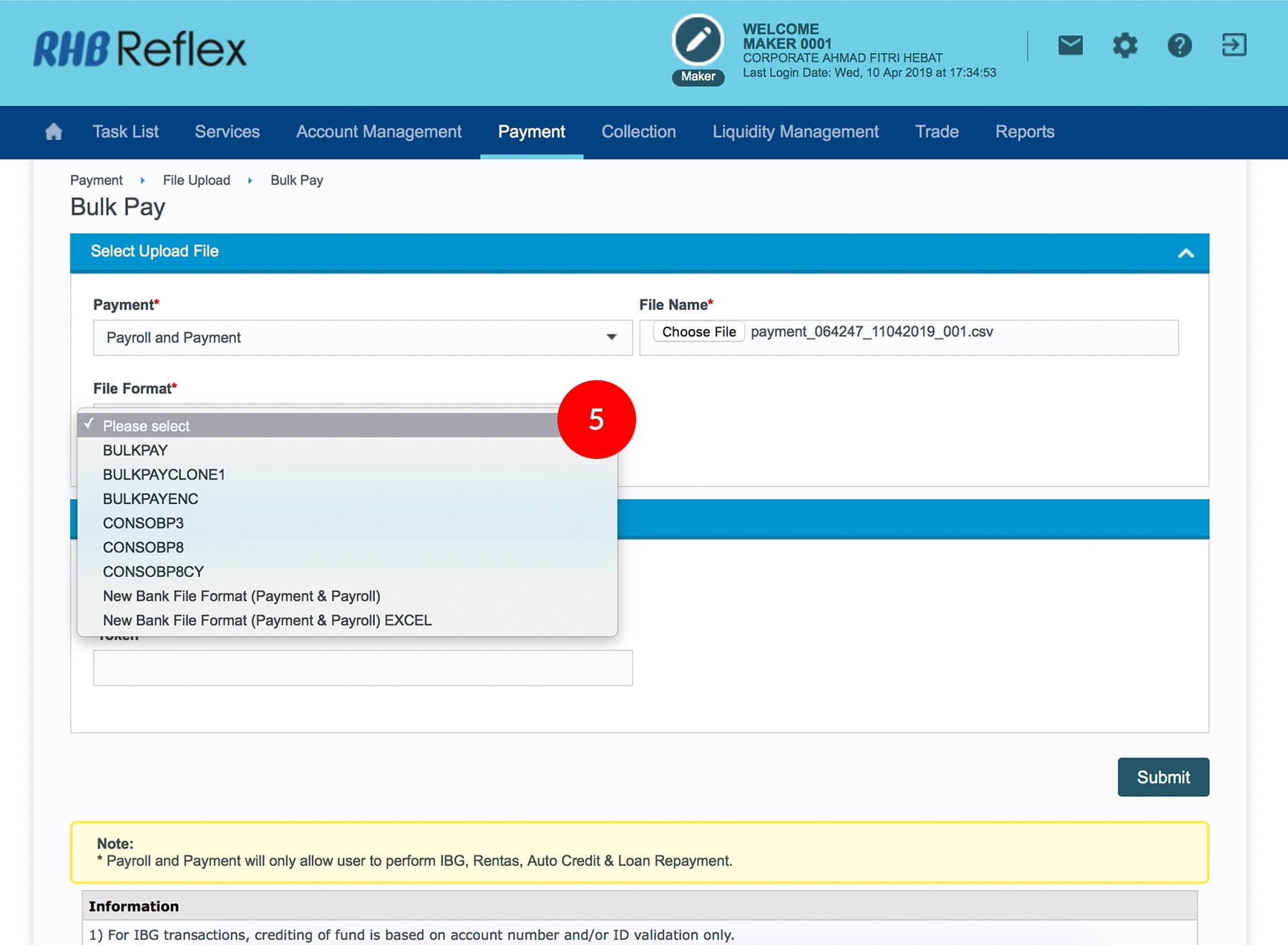The width and height of the screenshot is (1288, 945).
Task: Click the logout icon in header
Action: [x=1234, y=45]
